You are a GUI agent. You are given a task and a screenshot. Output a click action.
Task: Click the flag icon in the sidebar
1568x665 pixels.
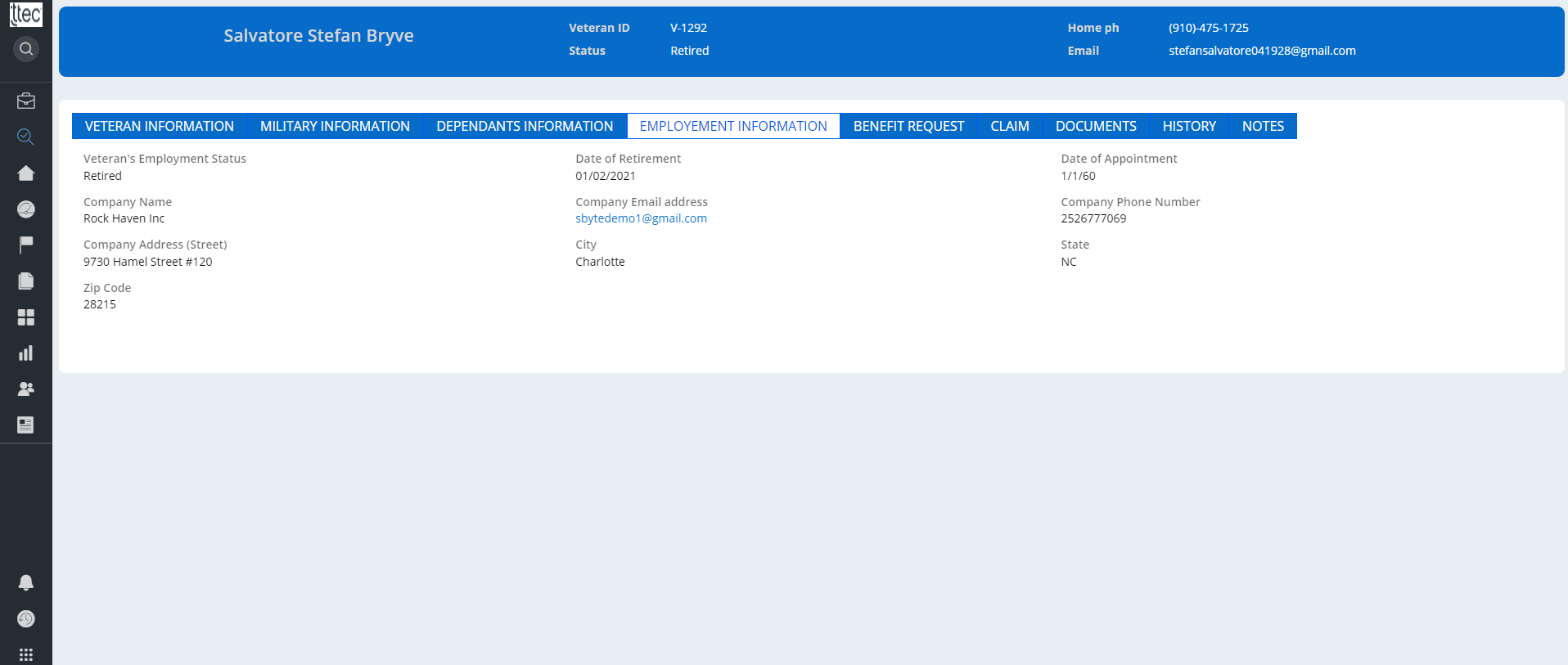coord(26,245)
